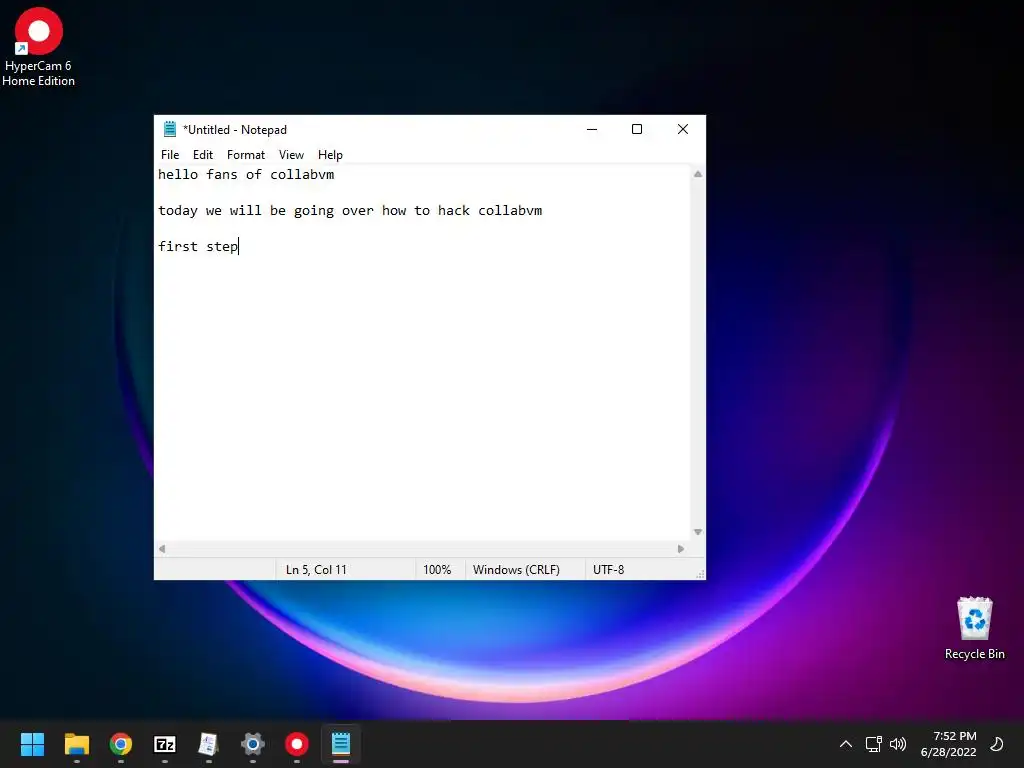Click the 'Windows (CRLF)' status entry
The height and width of the screenshot is (768, 1024).
[x=516, y=569]
